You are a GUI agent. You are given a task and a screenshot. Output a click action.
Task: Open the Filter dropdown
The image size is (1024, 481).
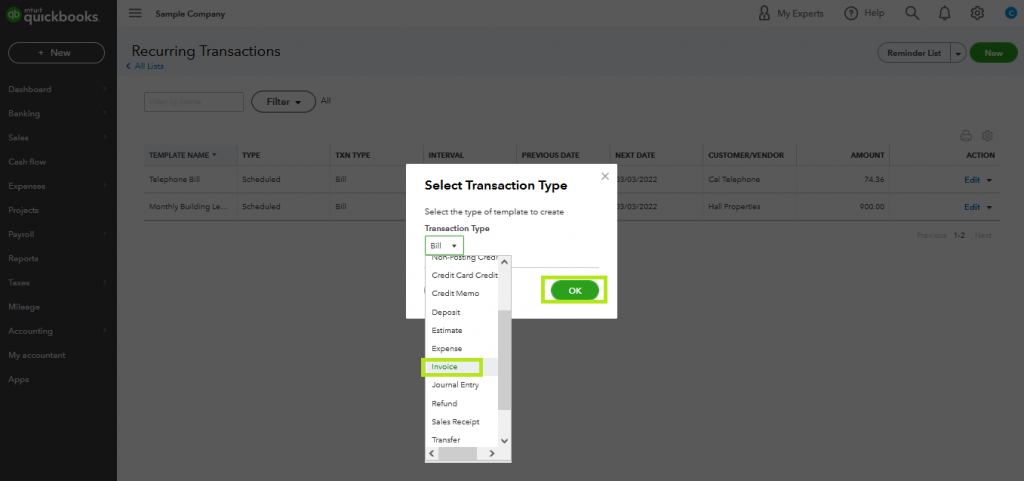283,102
